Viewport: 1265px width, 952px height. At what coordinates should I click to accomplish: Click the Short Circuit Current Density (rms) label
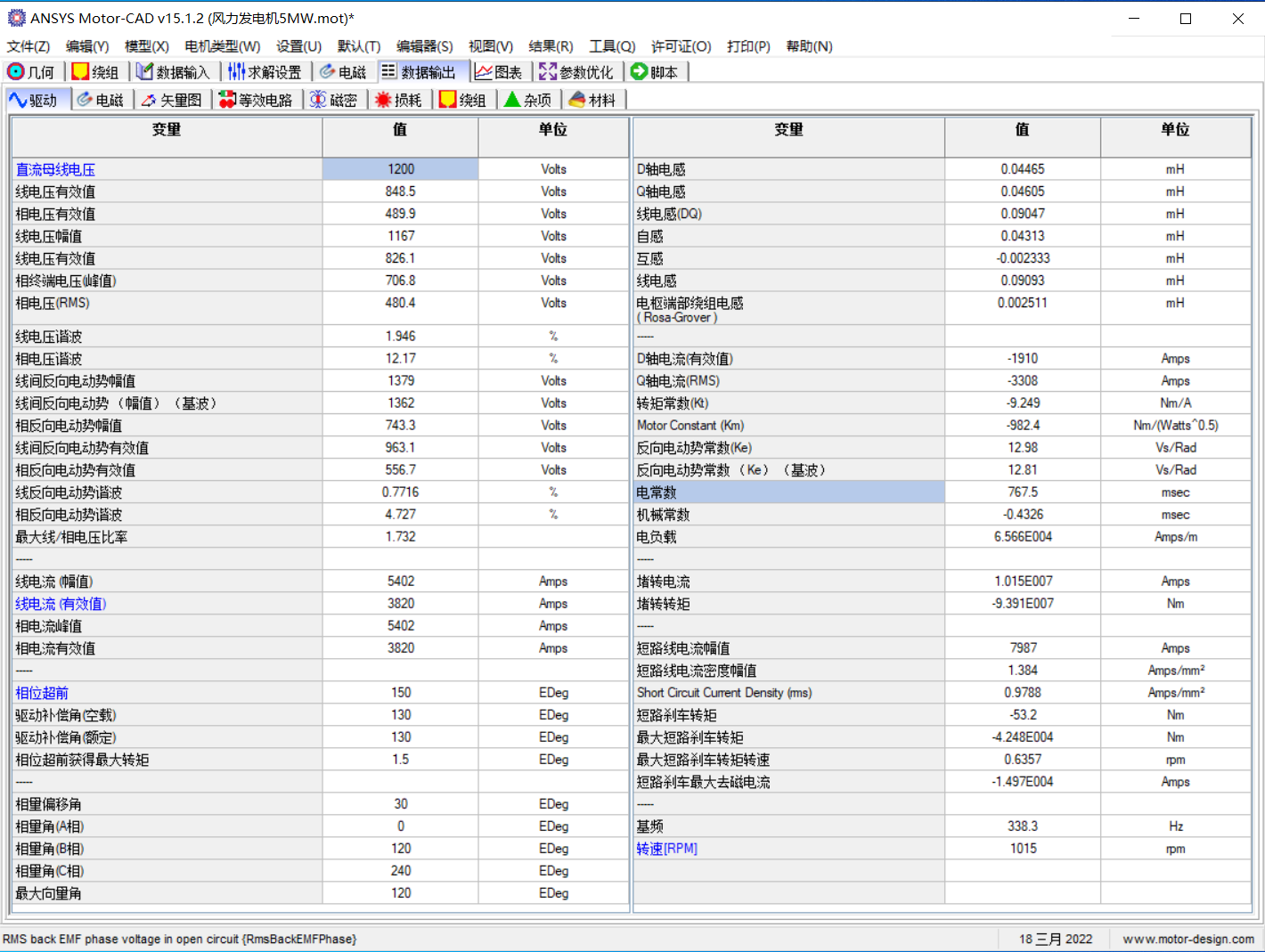click(x=724, y=693)
